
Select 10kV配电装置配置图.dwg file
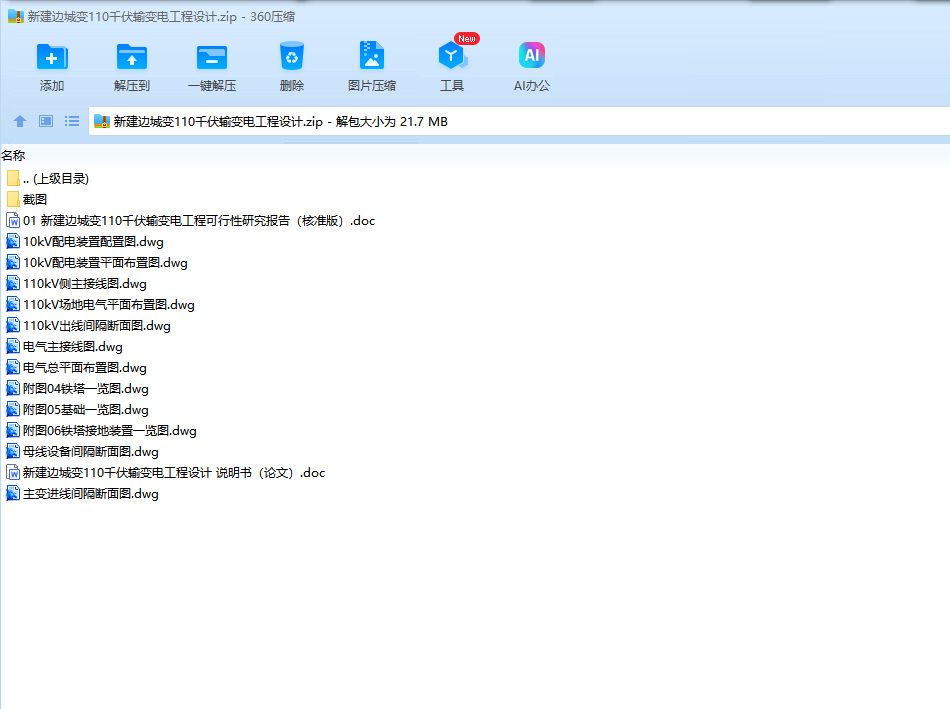point(85,242)
